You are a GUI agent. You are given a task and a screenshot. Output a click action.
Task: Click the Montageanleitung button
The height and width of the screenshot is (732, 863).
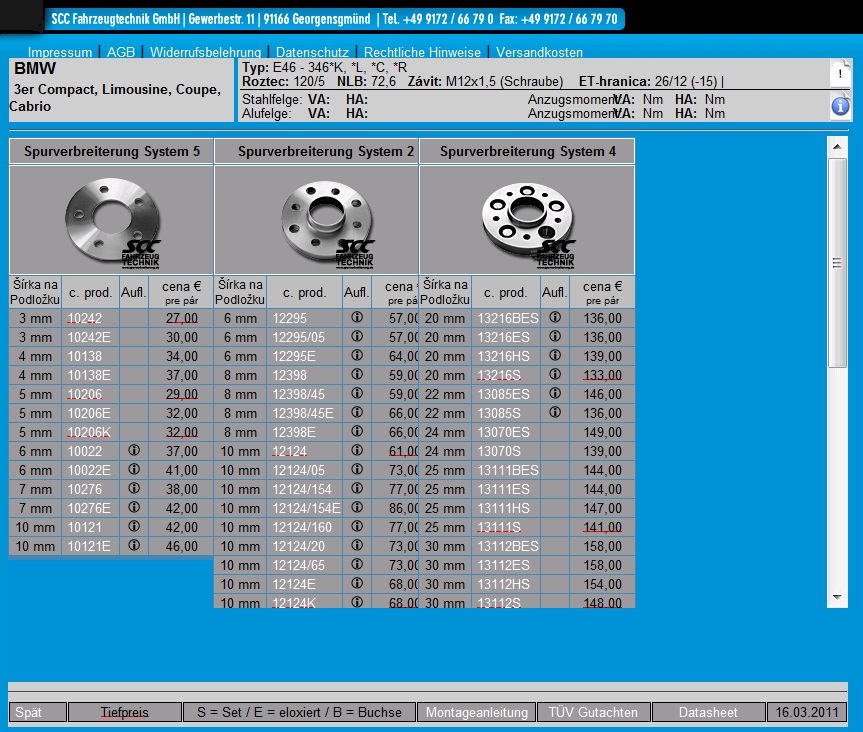476,713
